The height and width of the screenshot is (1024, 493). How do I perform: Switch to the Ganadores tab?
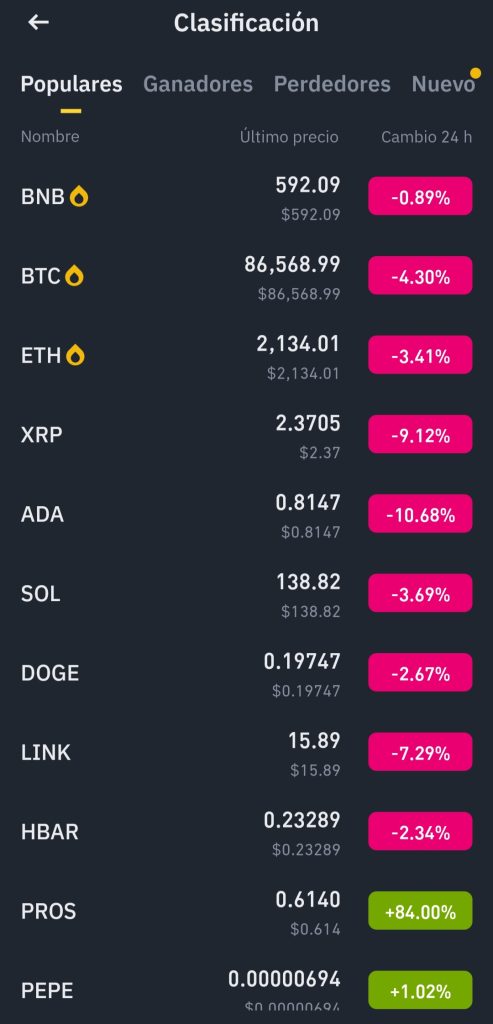pos(198,84)
